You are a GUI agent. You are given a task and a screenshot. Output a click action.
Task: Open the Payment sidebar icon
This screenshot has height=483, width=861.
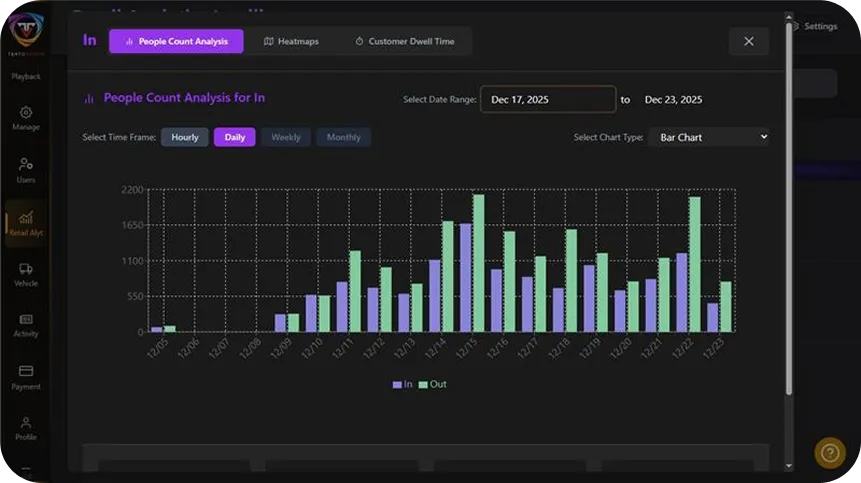coord(26,376)
